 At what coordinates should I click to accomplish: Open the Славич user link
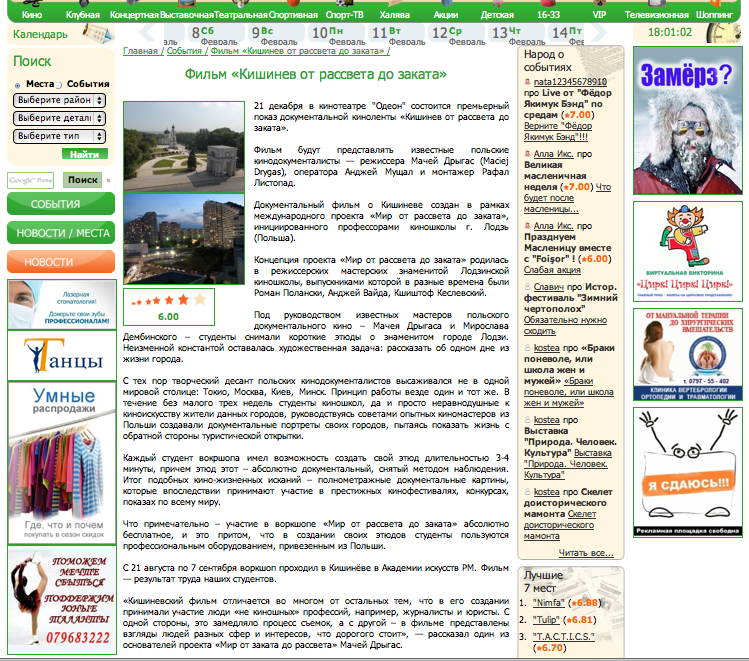[x=548, y=287]
